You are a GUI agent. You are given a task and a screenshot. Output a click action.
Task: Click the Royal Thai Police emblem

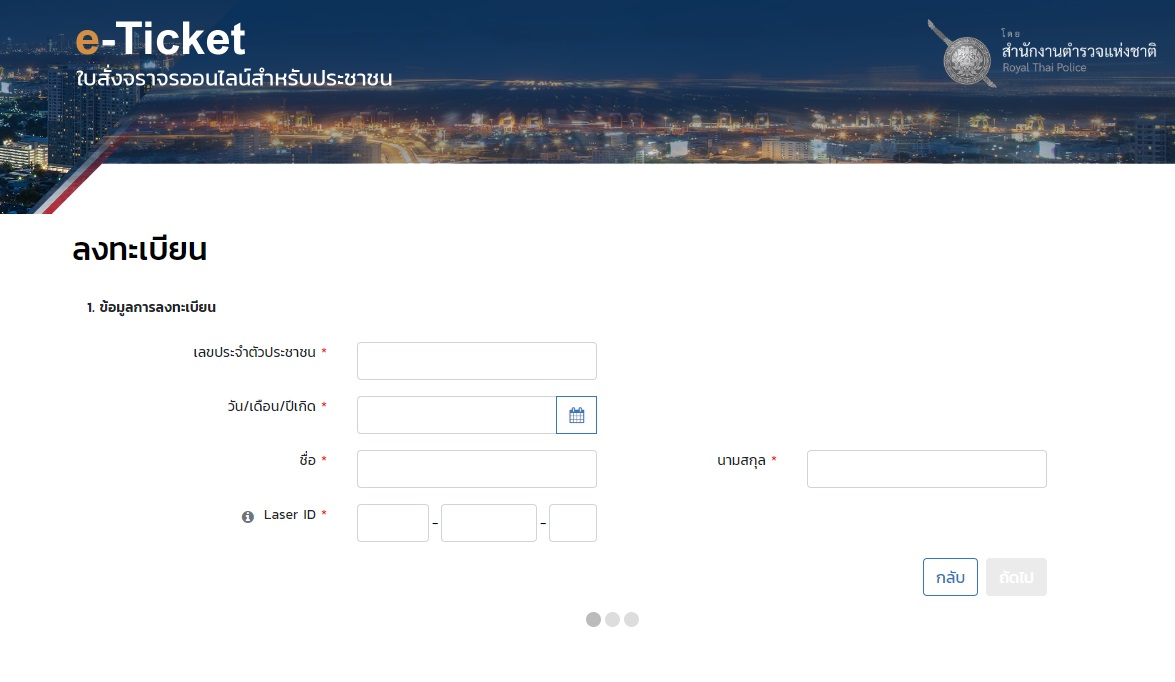point(965,54)
